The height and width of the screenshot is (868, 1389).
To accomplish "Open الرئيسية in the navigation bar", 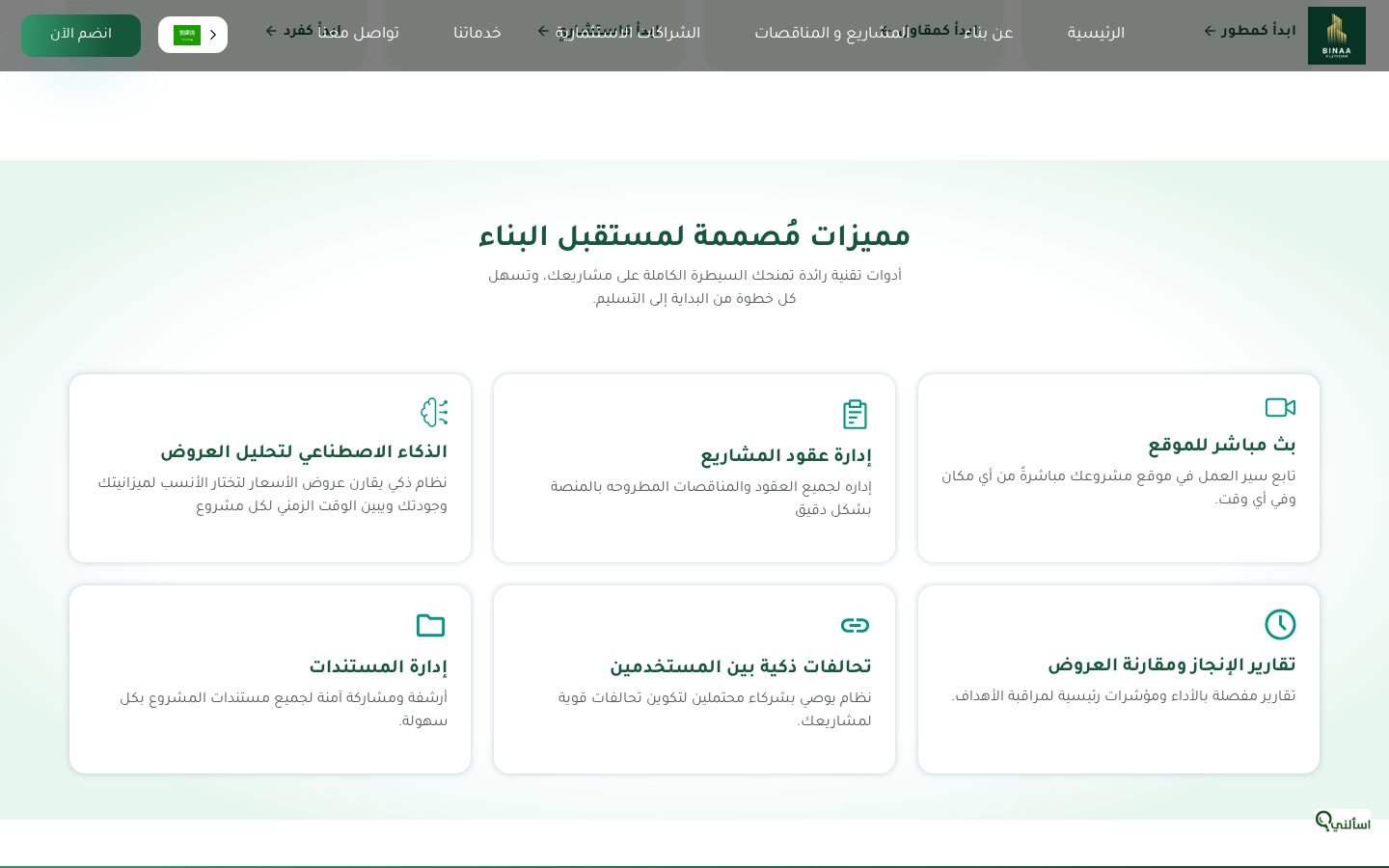I will point(1096,33).
